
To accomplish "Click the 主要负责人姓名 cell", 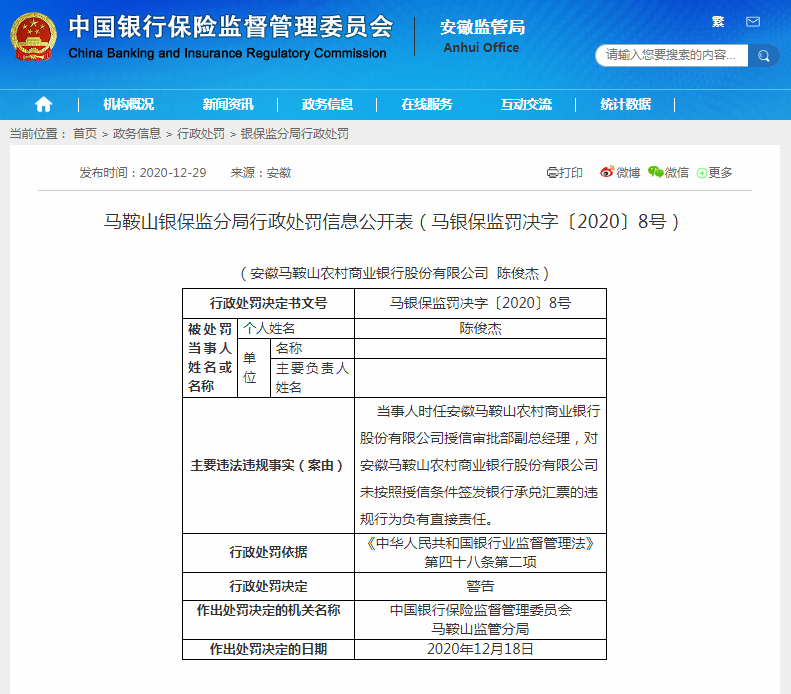I will 312,378.
